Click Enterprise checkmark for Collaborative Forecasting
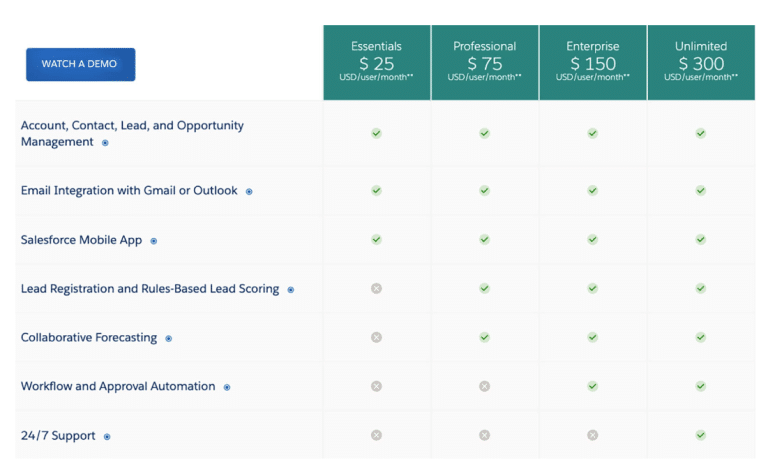This screenshot has height=476, width=768. pos(593,337)
